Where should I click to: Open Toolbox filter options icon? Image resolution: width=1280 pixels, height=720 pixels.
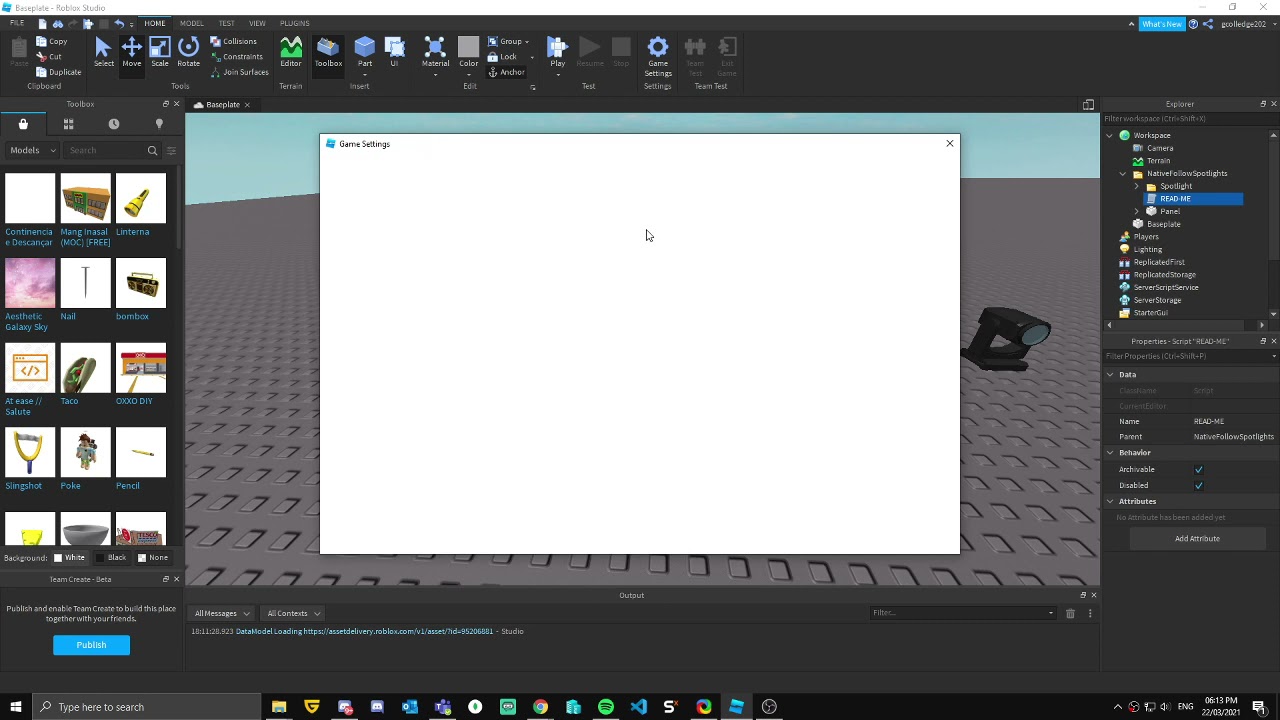(171, 151)
